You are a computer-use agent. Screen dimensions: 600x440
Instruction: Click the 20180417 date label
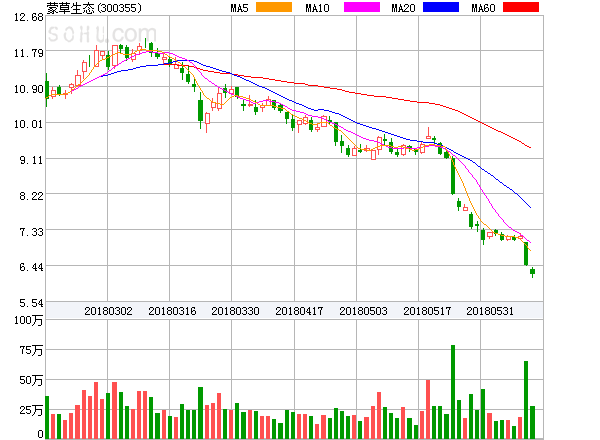299,311
